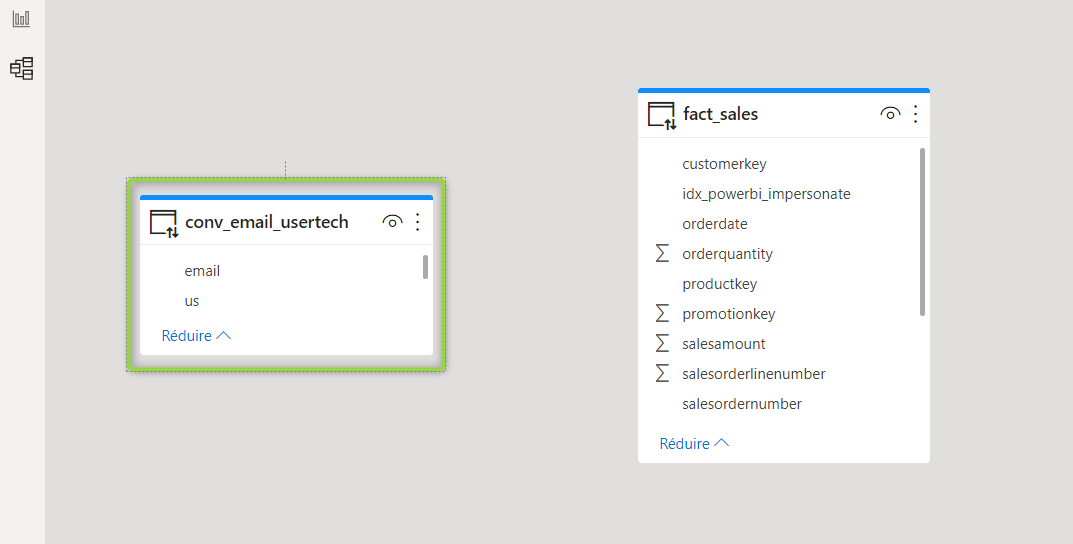Viewport: 1073px width, 544px height.
Task: Open the Model view icon in sidebar
Action: tap(22, 68)
